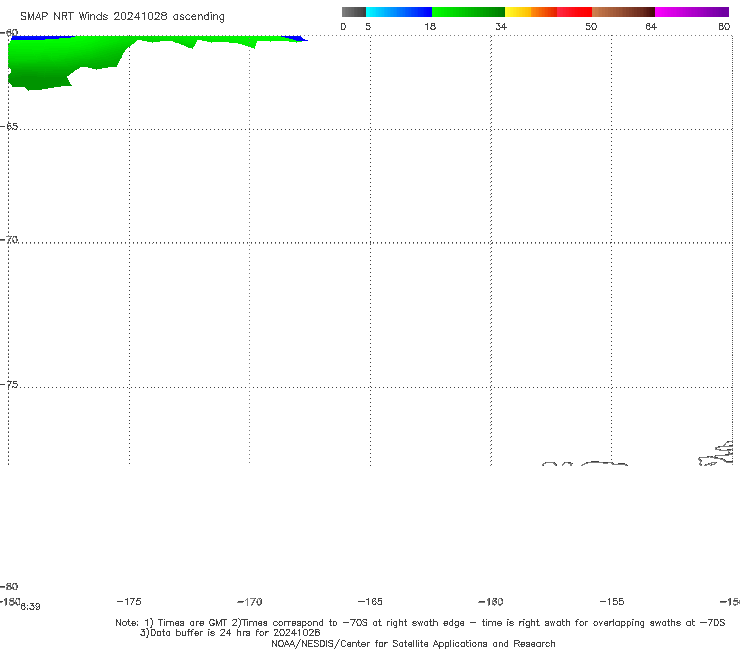Click the title 'SMAP NRT Winds 20241028 ascending'
The image size is (740, 650).
point(122,16)
